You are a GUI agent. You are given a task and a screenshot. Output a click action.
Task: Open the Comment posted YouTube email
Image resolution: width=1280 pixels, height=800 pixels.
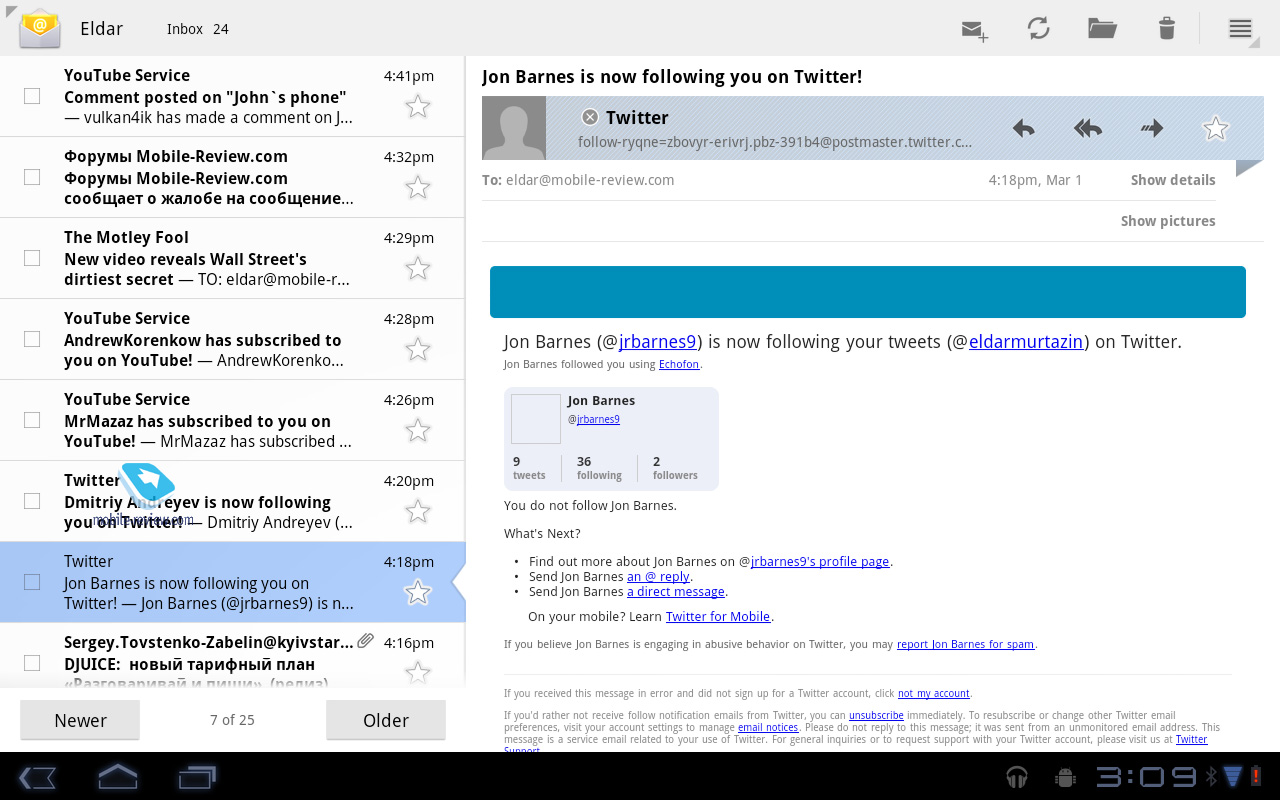pyautogui.click(x=232, y=96)
